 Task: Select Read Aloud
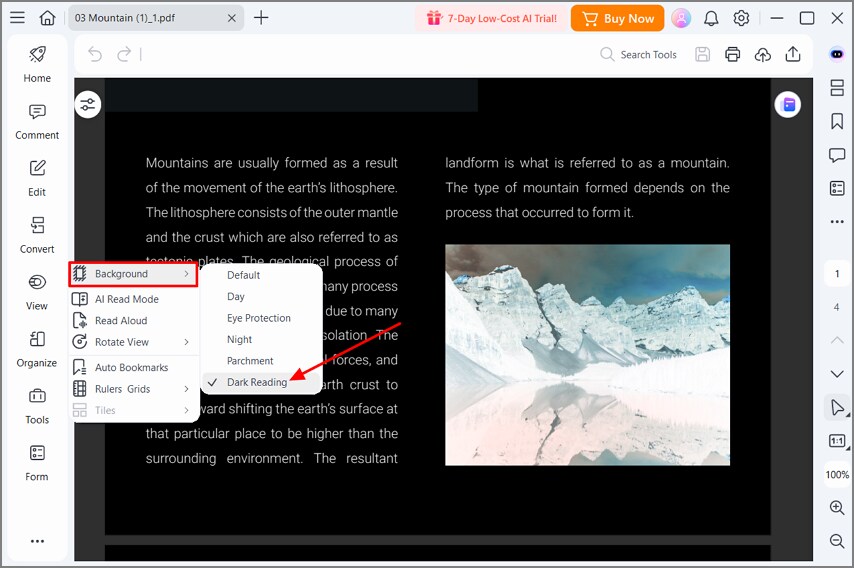coord(133,321)
